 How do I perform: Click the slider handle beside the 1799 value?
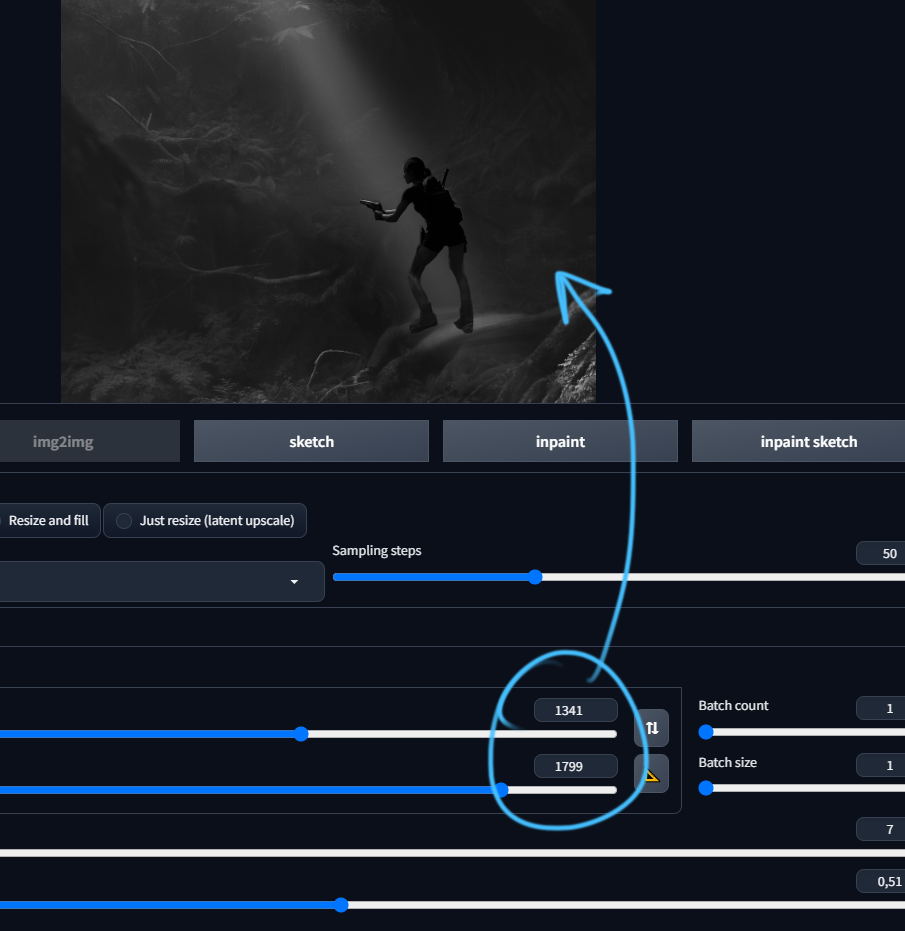point(501,790)
